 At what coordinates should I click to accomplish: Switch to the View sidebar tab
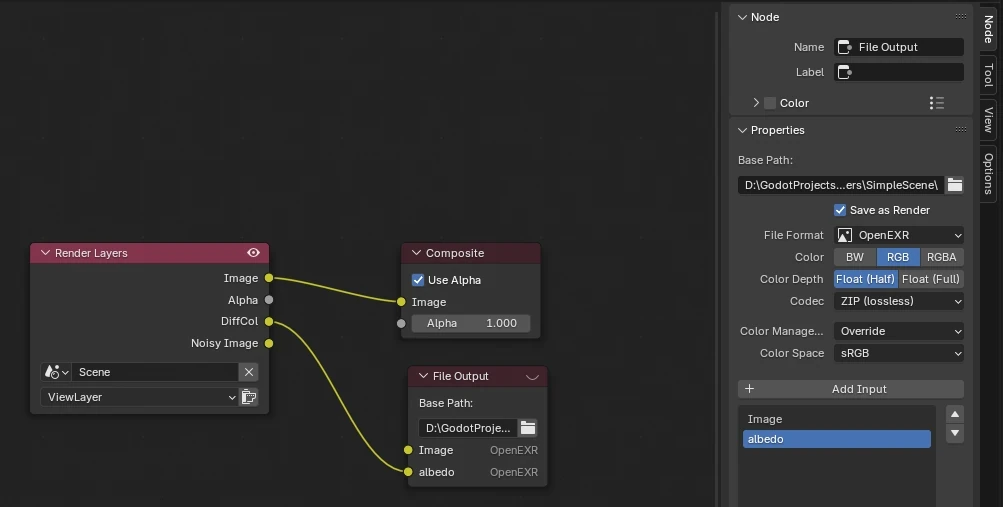click(988, 120)
